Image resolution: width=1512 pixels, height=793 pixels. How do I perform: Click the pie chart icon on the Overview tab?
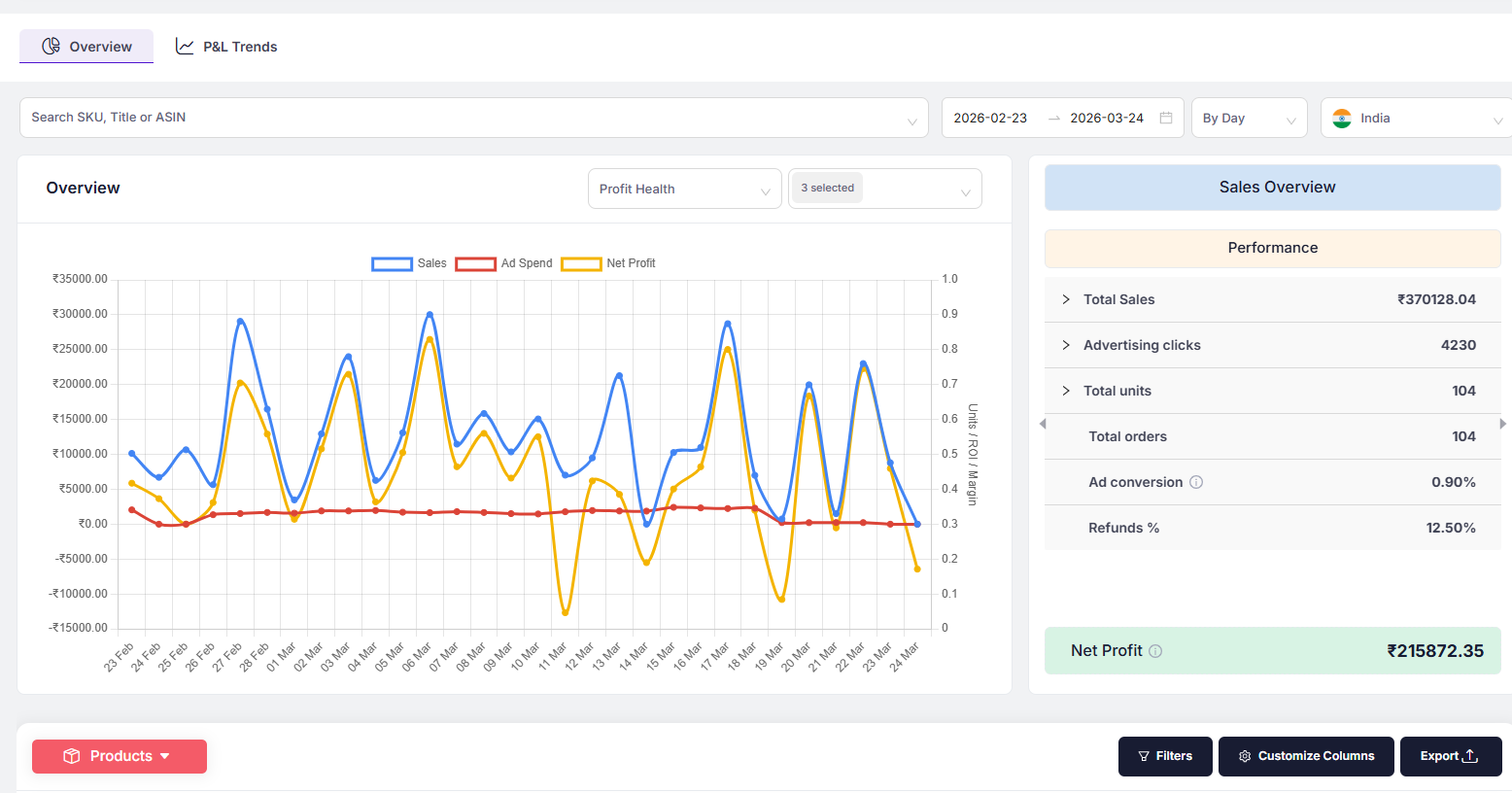[x=50, y=46]
